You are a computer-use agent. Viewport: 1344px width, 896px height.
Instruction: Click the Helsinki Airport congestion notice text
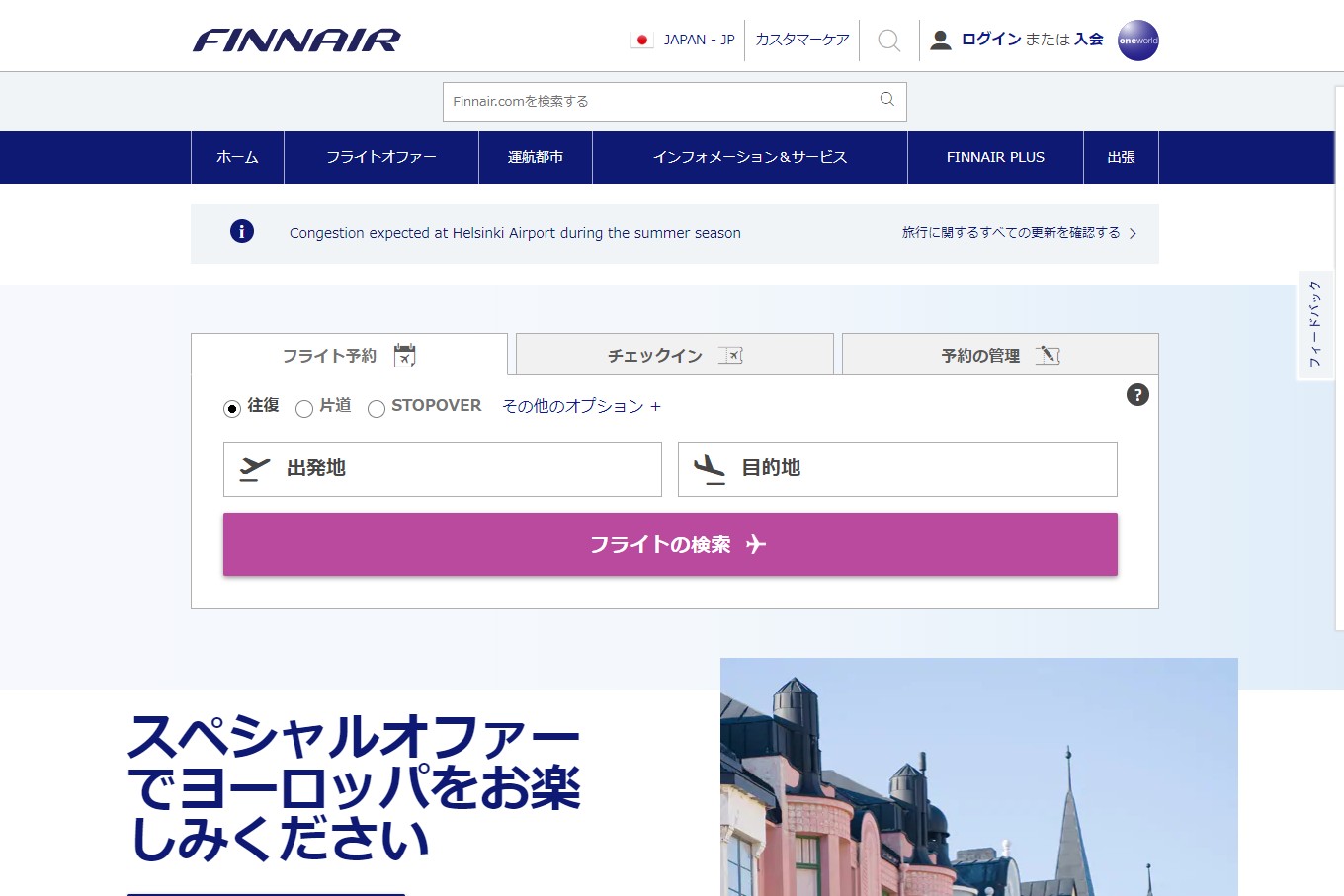[x=515, y=233]
